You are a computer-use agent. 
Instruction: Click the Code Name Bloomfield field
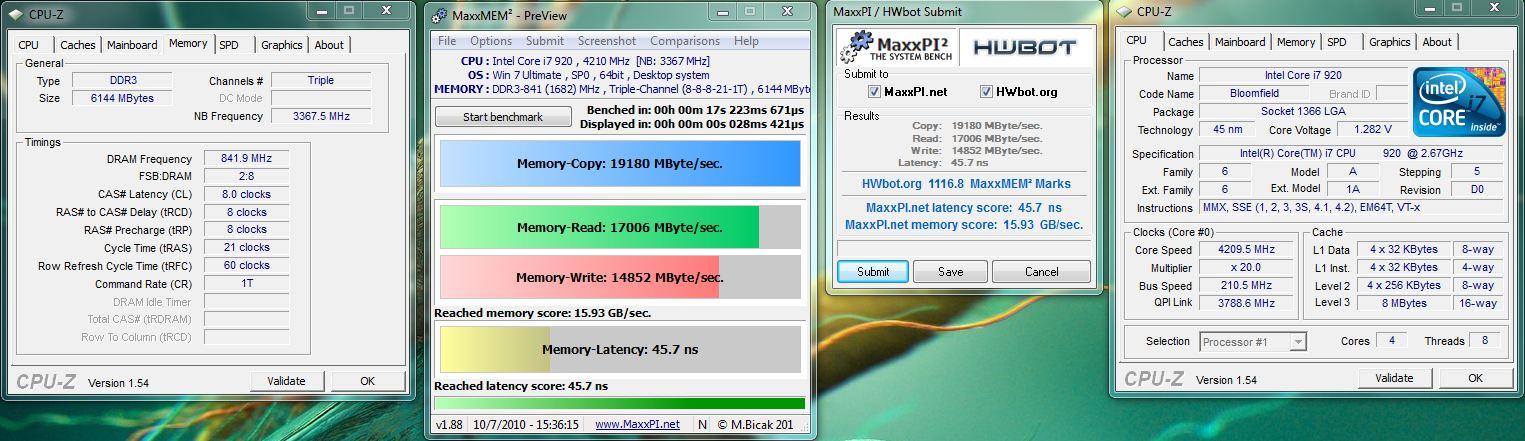point(1253,94)
